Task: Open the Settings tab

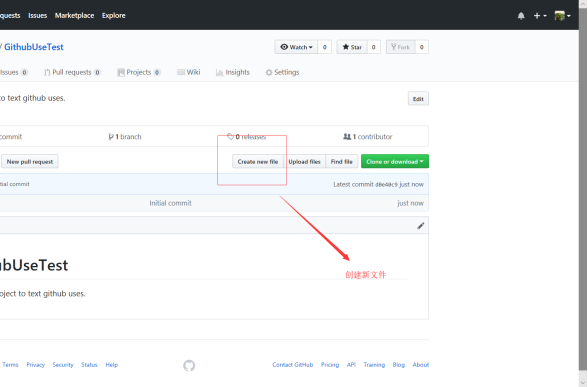Action: (x=282, y=72)
